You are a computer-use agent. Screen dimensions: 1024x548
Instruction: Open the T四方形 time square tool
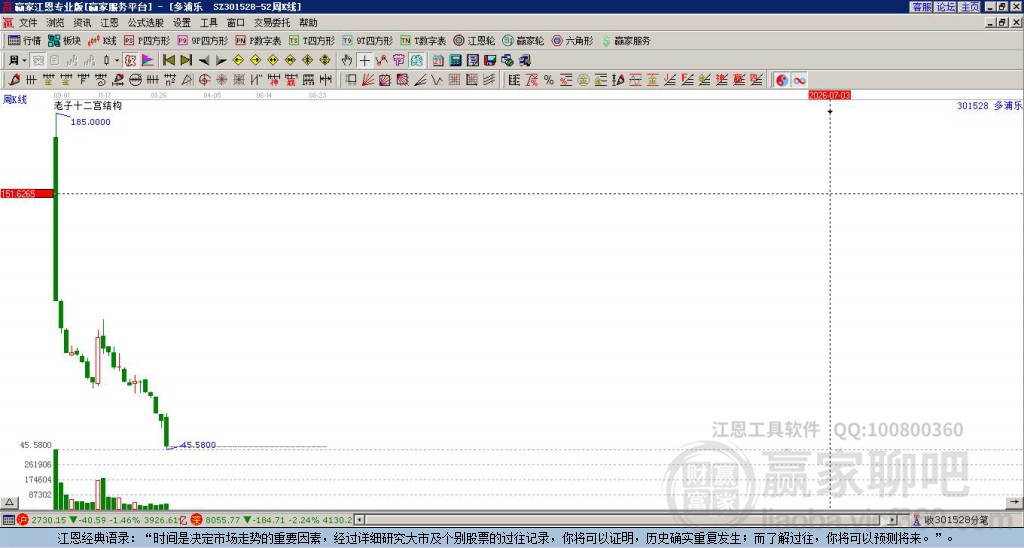(x=312, y=40)
